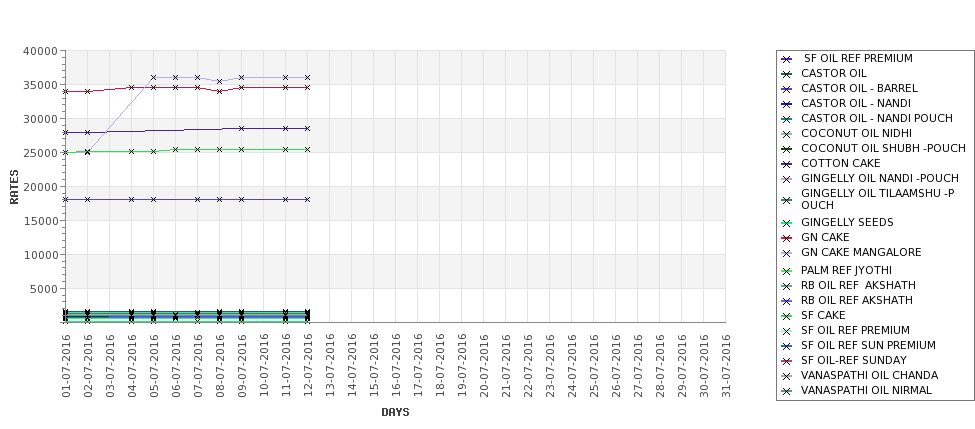975x429 pixels.
Task: Select the GINGELLY OIL NANDI -POUCH label
Action: (x=880, y=178)
